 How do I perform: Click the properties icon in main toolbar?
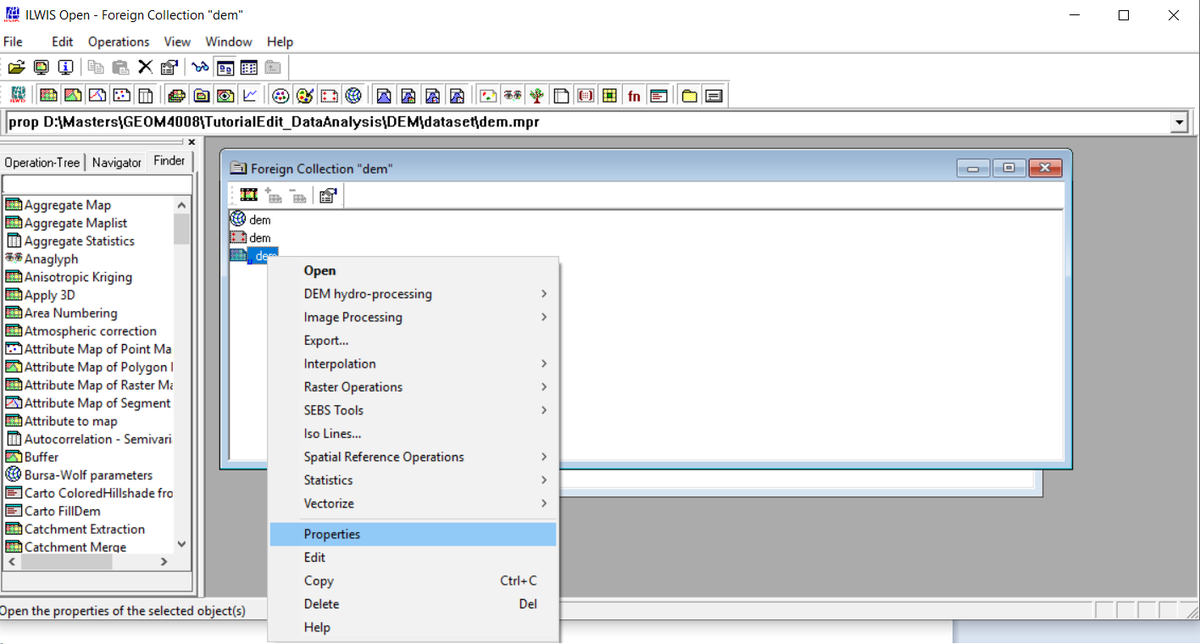click(169, 67)
